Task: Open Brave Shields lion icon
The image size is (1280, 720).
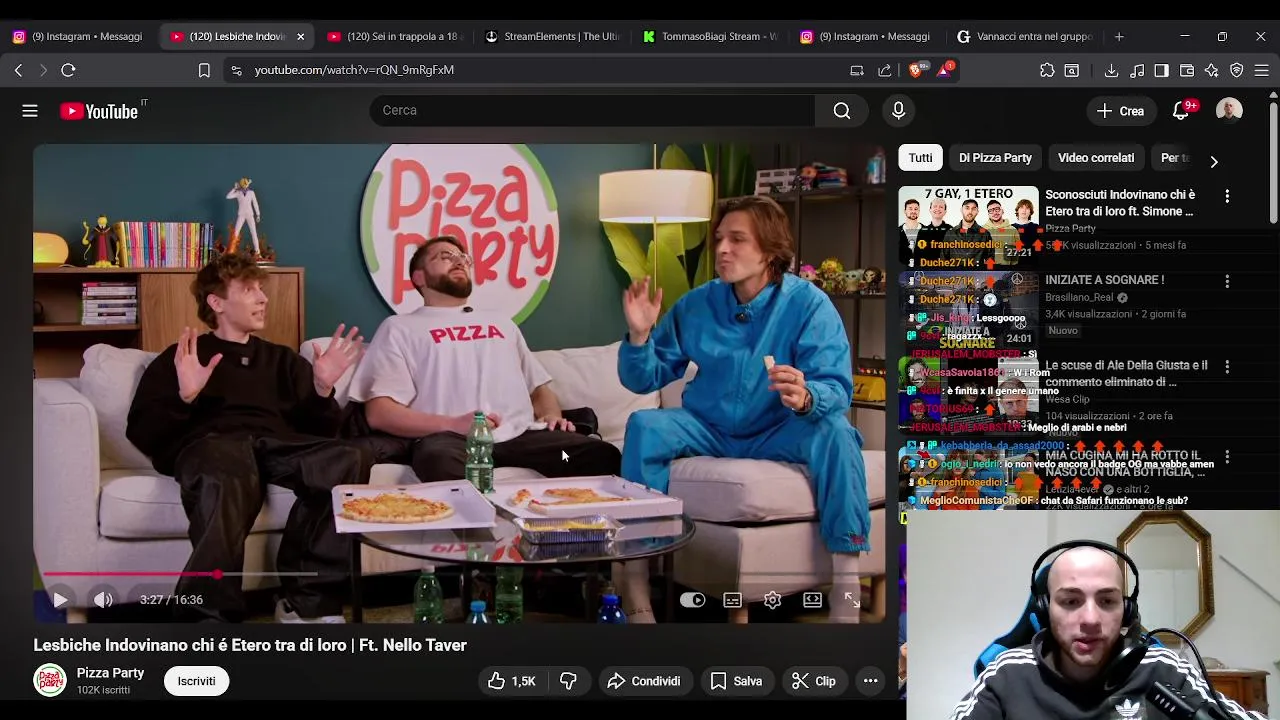Action: (x=917, y=70)
